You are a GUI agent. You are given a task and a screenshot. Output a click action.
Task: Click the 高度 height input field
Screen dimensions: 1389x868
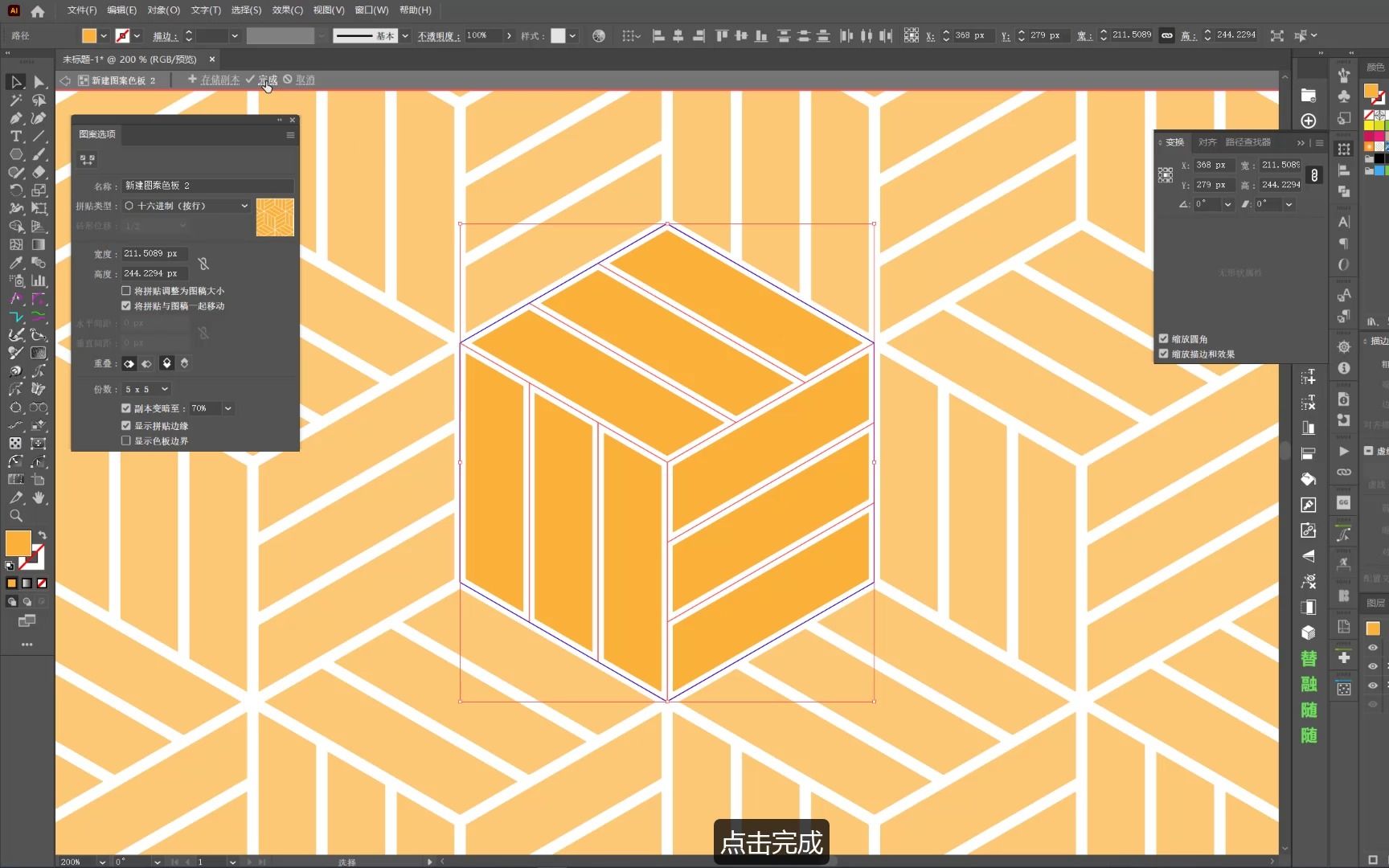click(x=155, y=273)
